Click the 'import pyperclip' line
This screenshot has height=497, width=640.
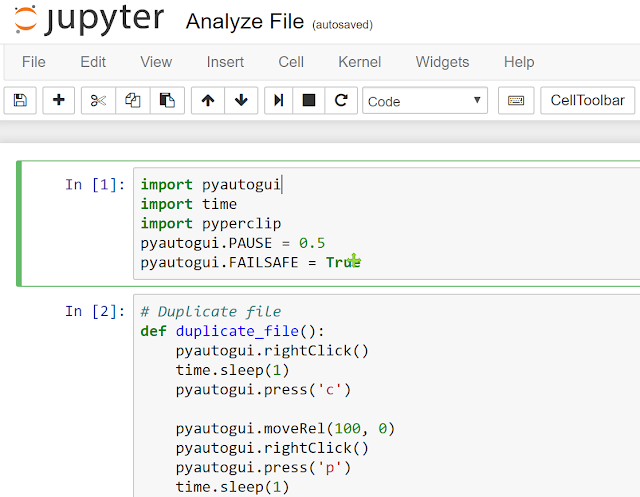(211, 224)
